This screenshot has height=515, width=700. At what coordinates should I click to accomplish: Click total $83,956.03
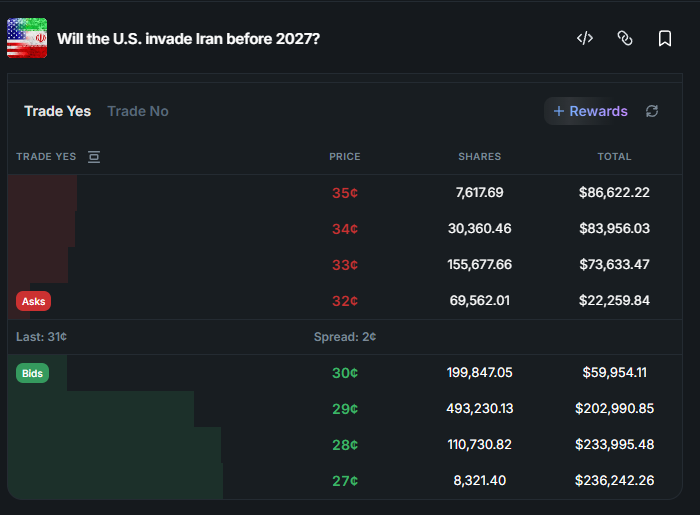pyautogui.click(x=614, y=228)
